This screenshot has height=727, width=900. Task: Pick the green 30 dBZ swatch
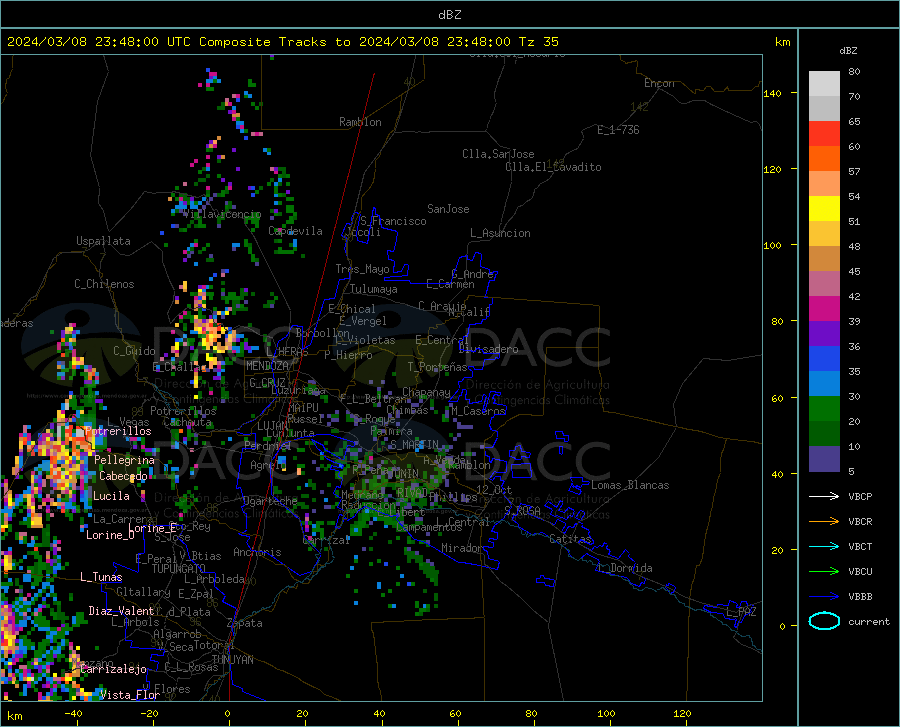coord(824,409)
